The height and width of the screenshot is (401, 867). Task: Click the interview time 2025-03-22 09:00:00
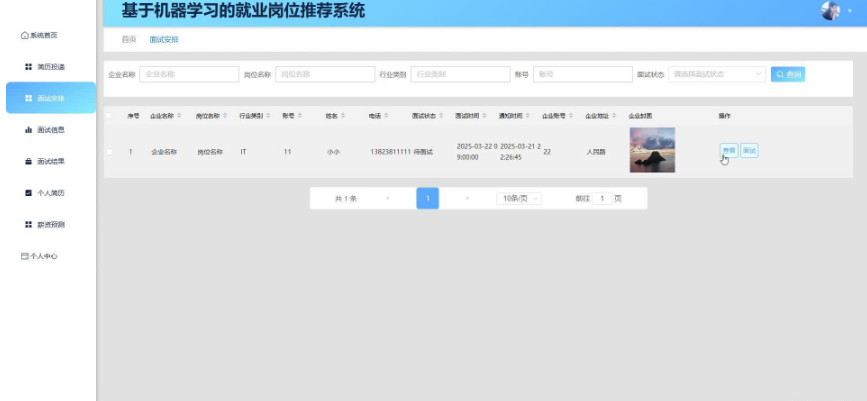coord(477,152)
